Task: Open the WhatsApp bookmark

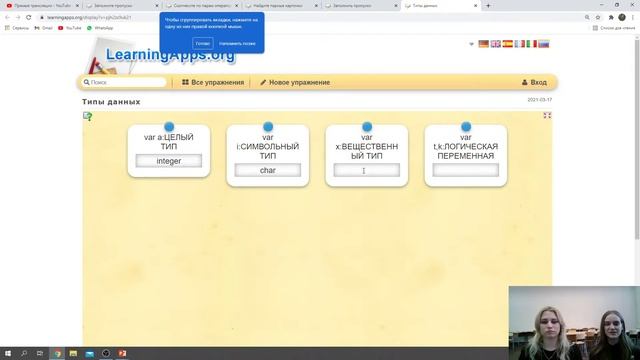Action: pyautogui.click(x=100, y=28)
